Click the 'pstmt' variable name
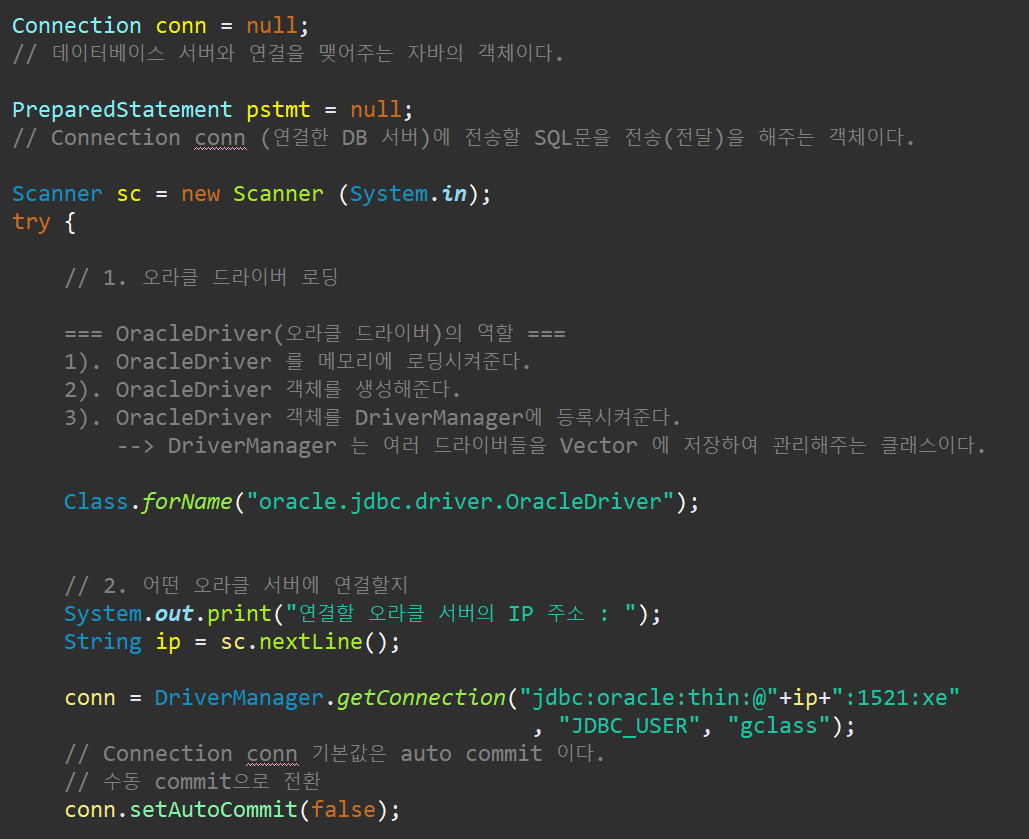Viewport: 1029px width, 839px height. (278, 110)
